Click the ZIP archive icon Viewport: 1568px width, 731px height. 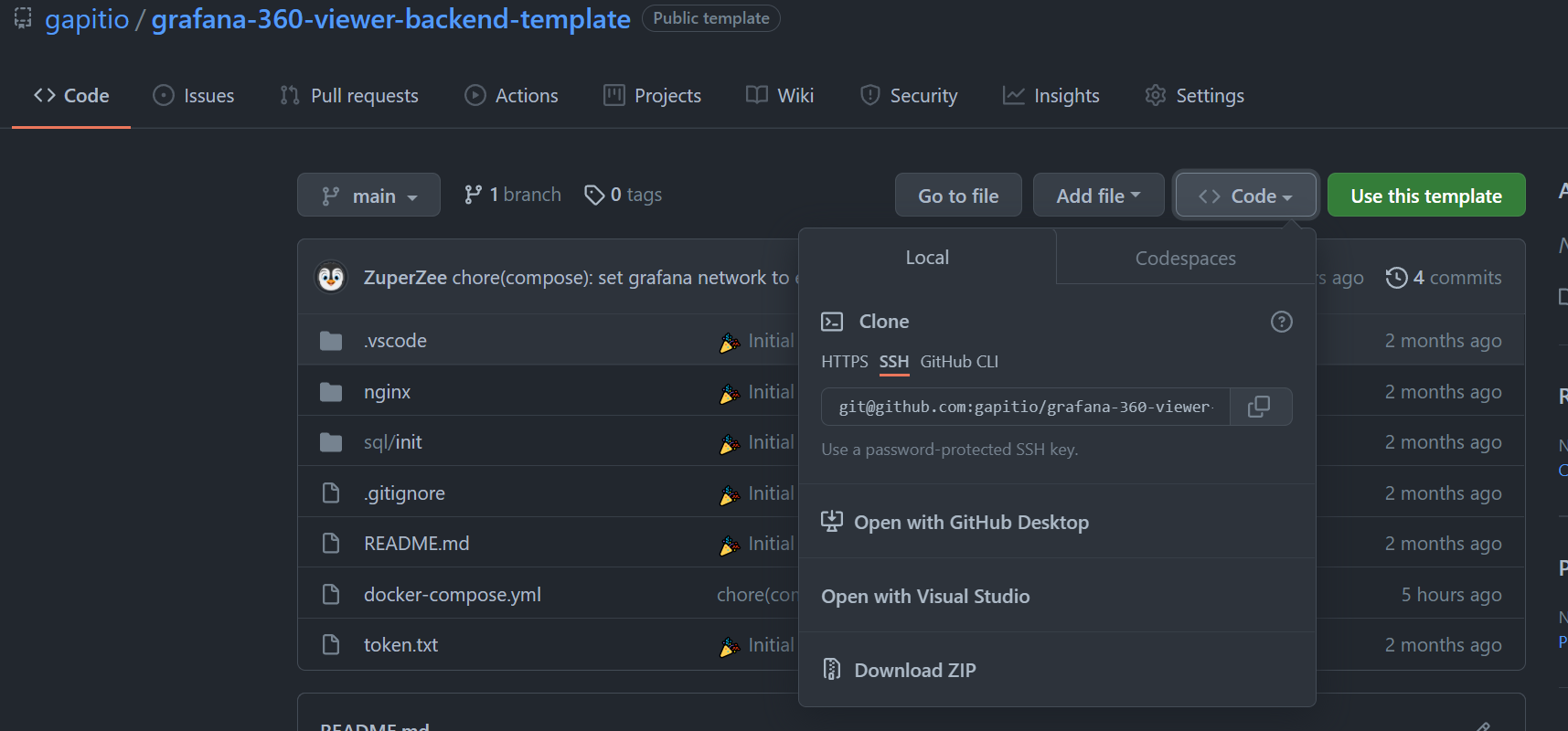(832, 670)
